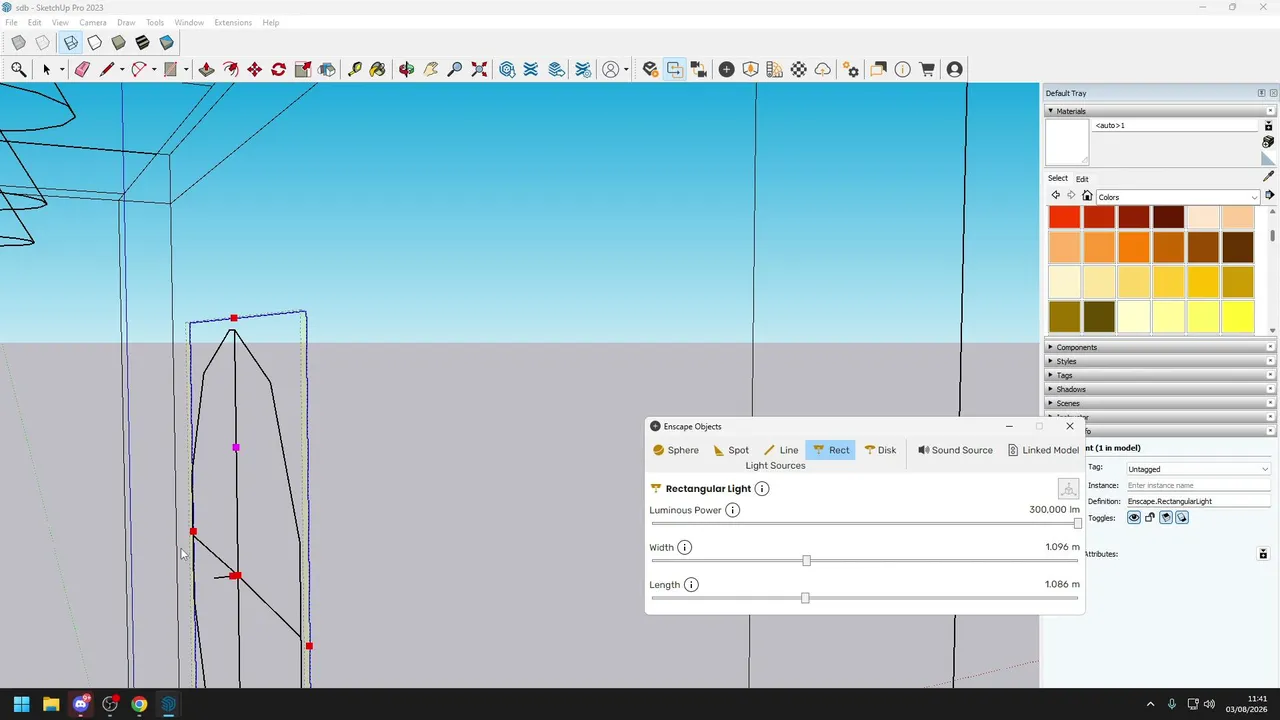Viewport: 1280px width, 720px height.
Task: Open the Colors library dropdown
Action: point(1177,197)
